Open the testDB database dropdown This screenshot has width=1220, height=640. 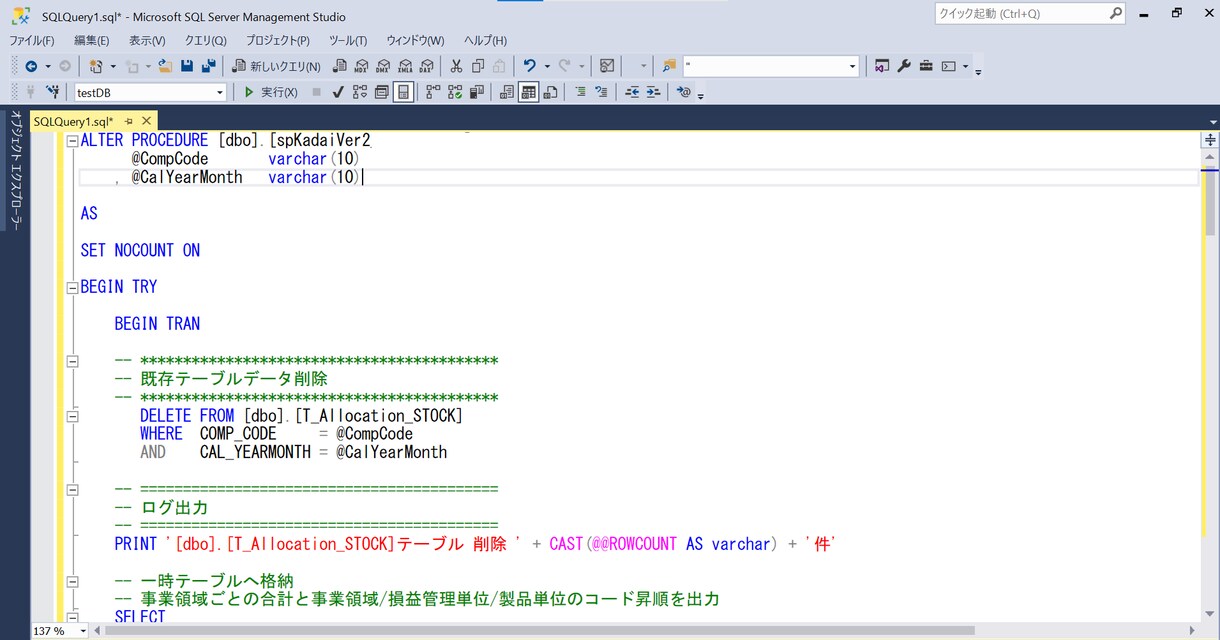click(220, 92)
